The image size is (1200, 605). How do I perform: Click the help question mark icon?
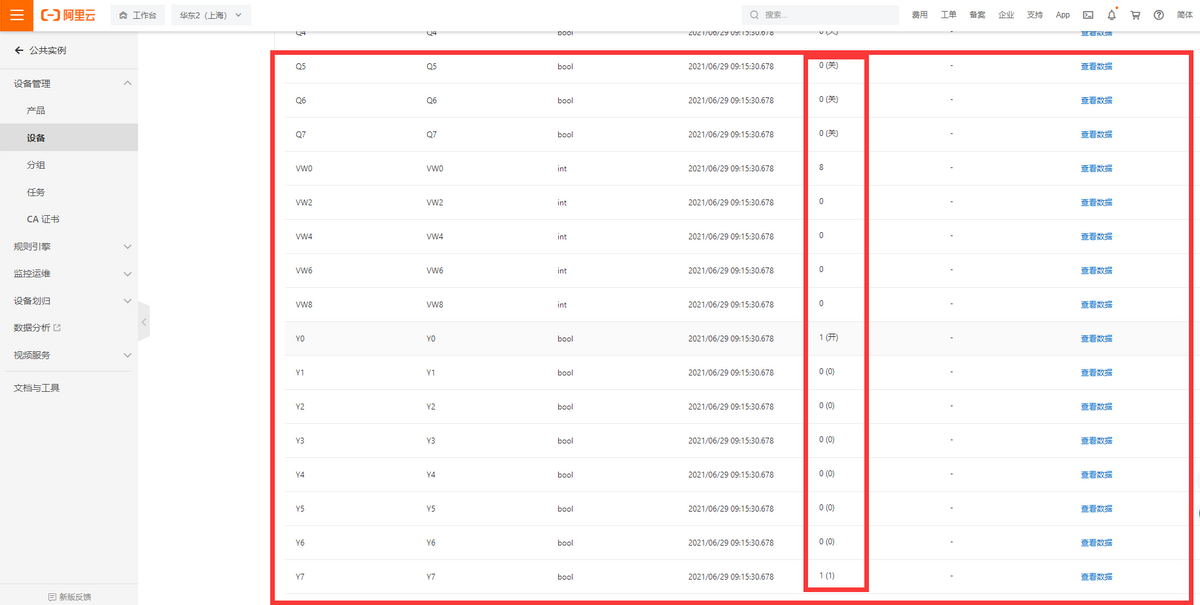click(x=1158, y=15)
